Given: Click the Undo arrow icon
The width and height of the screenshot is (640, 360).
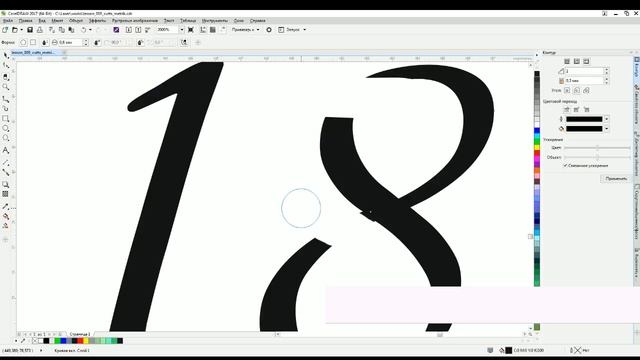Looking at the screenshot, I should tap(84, 30).
